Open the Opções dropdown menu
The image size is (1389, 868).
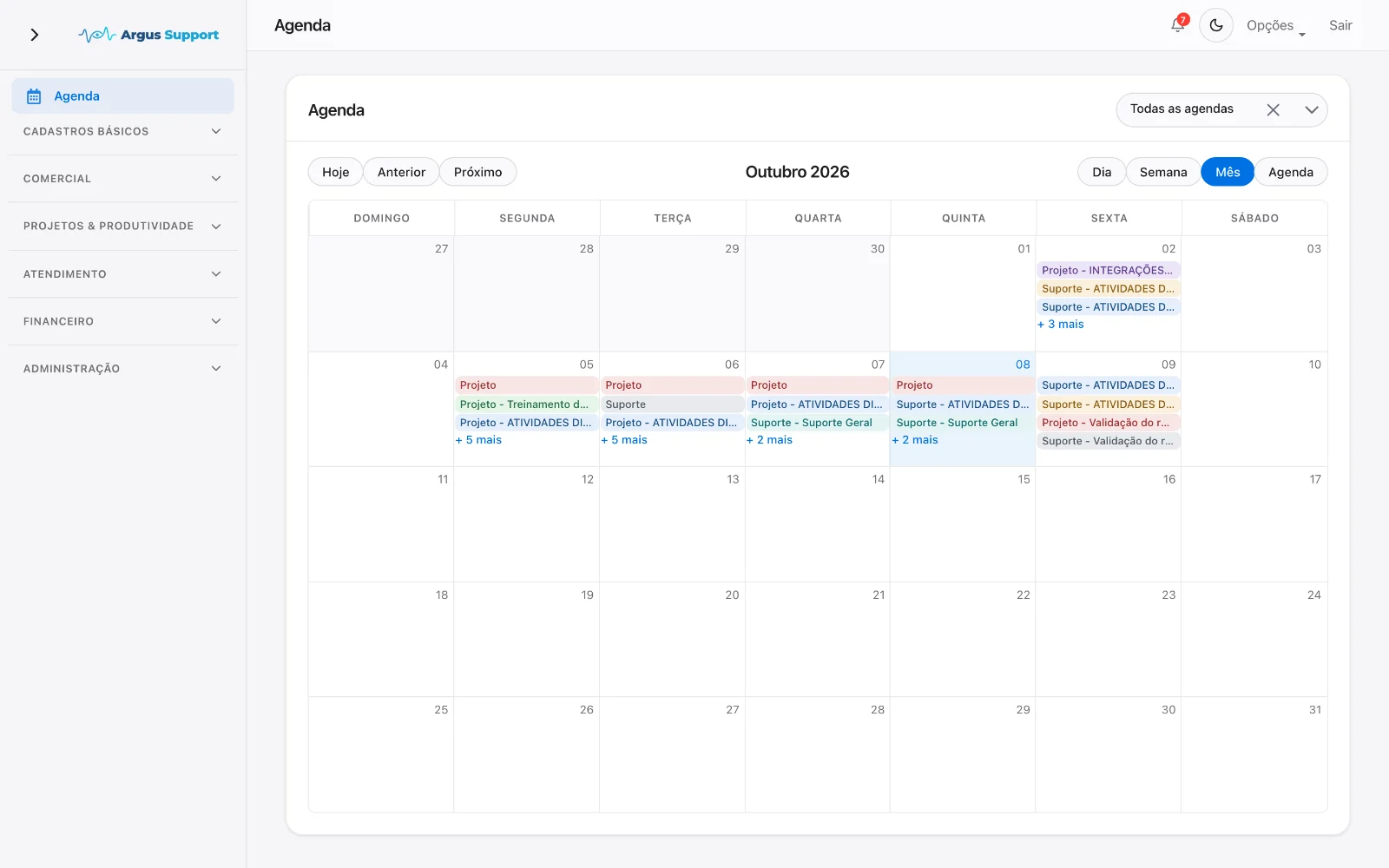click(x=1275, y=26)
